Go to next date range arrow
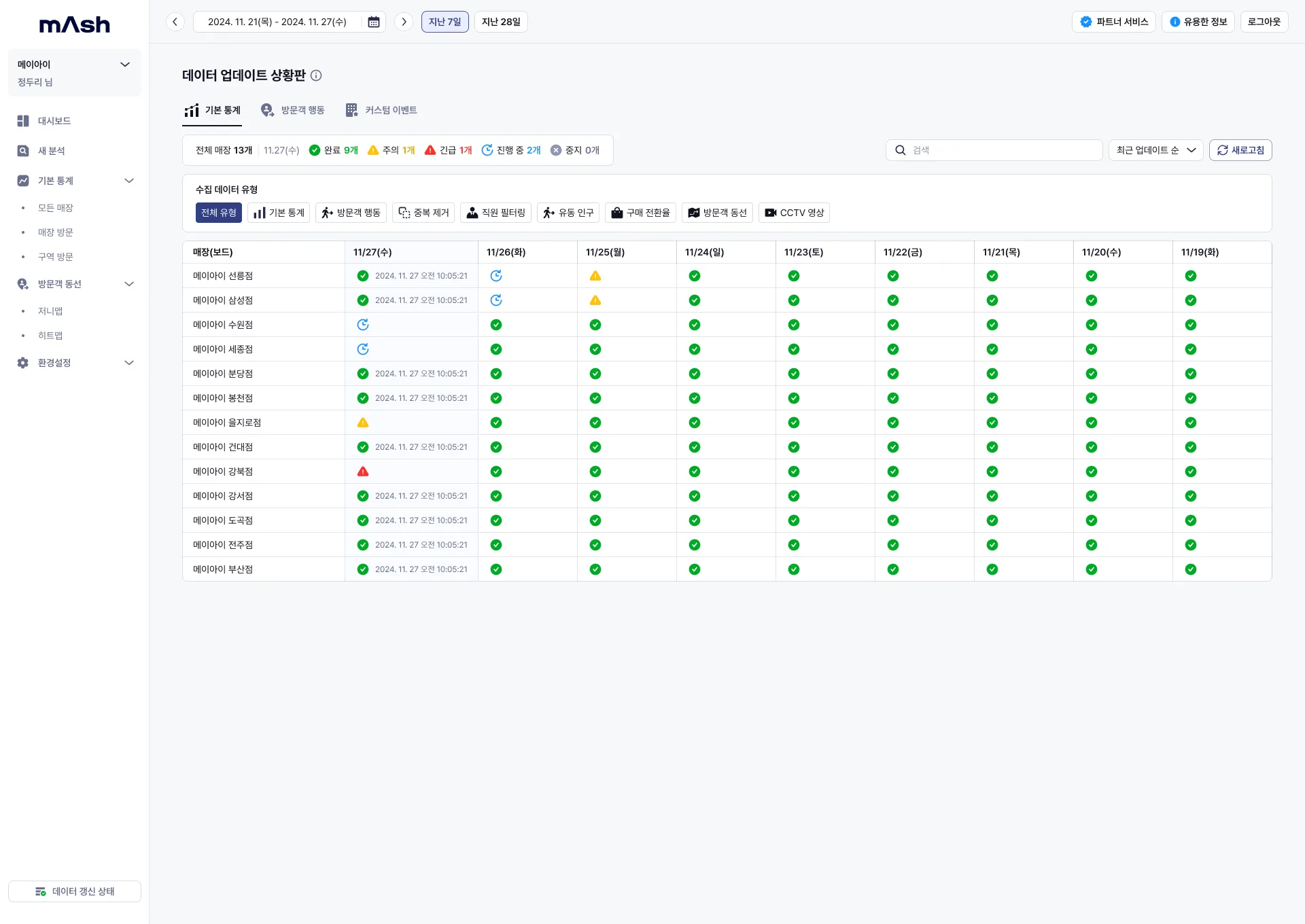 coord(404,22)
